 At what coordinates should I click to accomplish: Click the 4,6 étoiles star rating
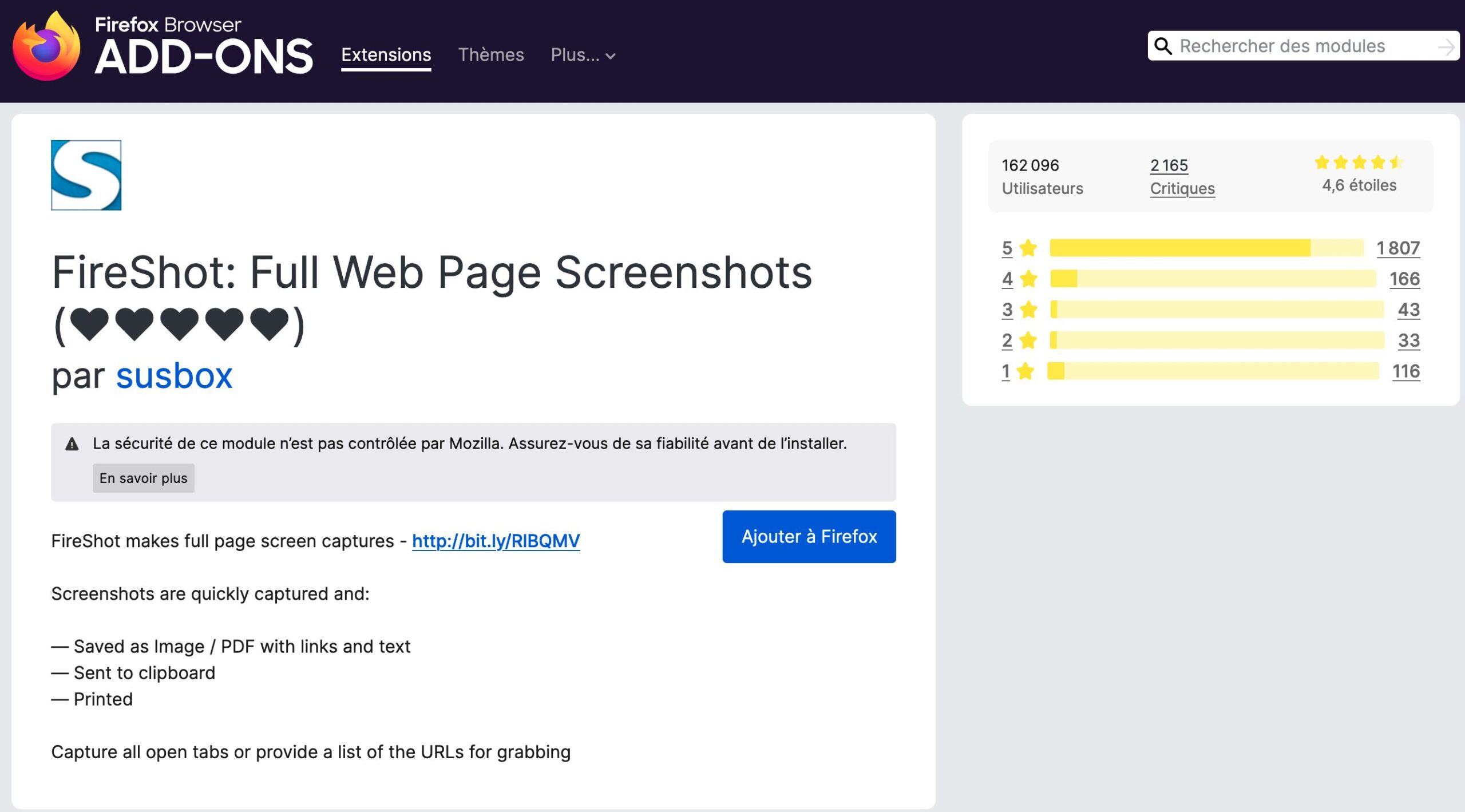point(1359,175)
